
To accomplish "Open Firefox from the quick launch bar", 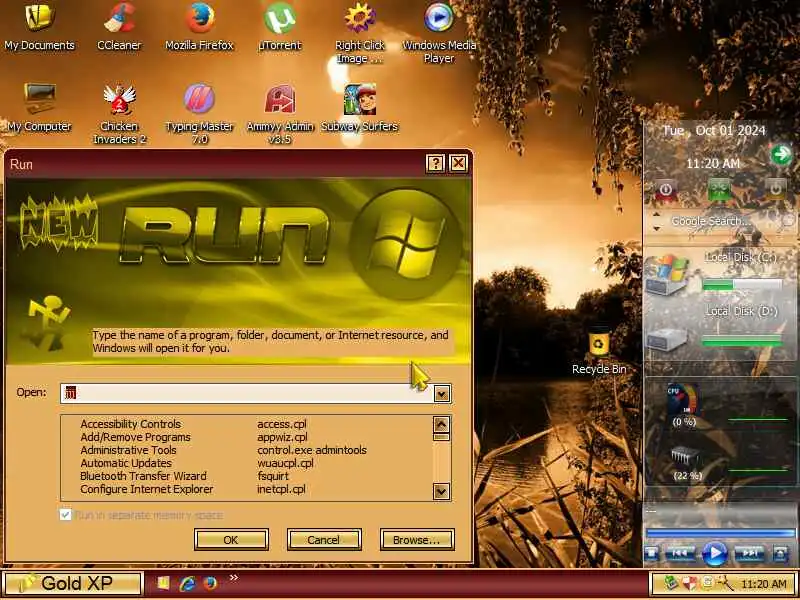I will 210,583.
